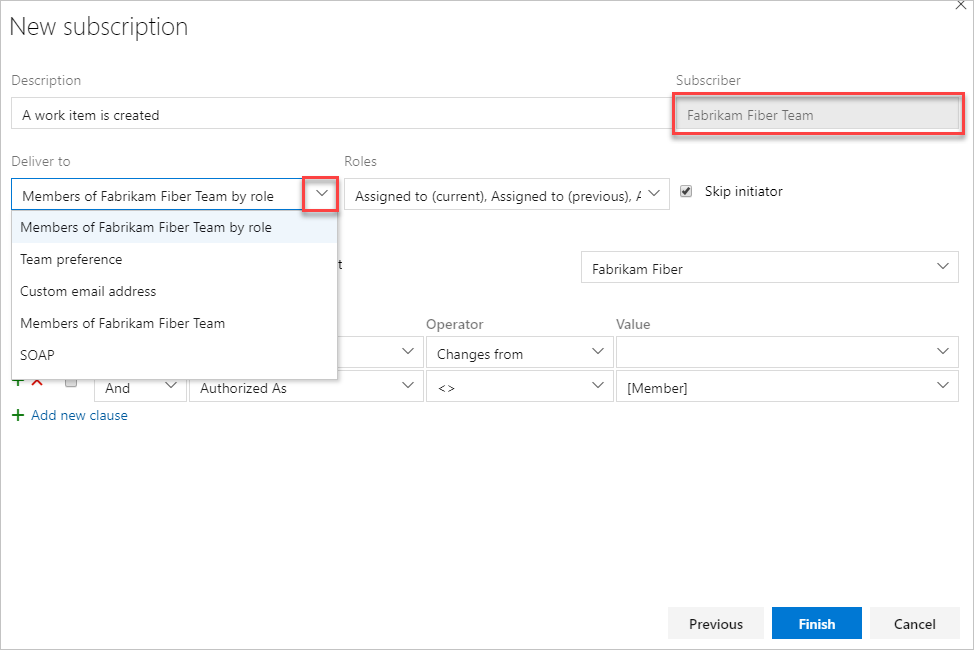
Task: Open the Changes from operator dropdown
Action: (519, 352)
